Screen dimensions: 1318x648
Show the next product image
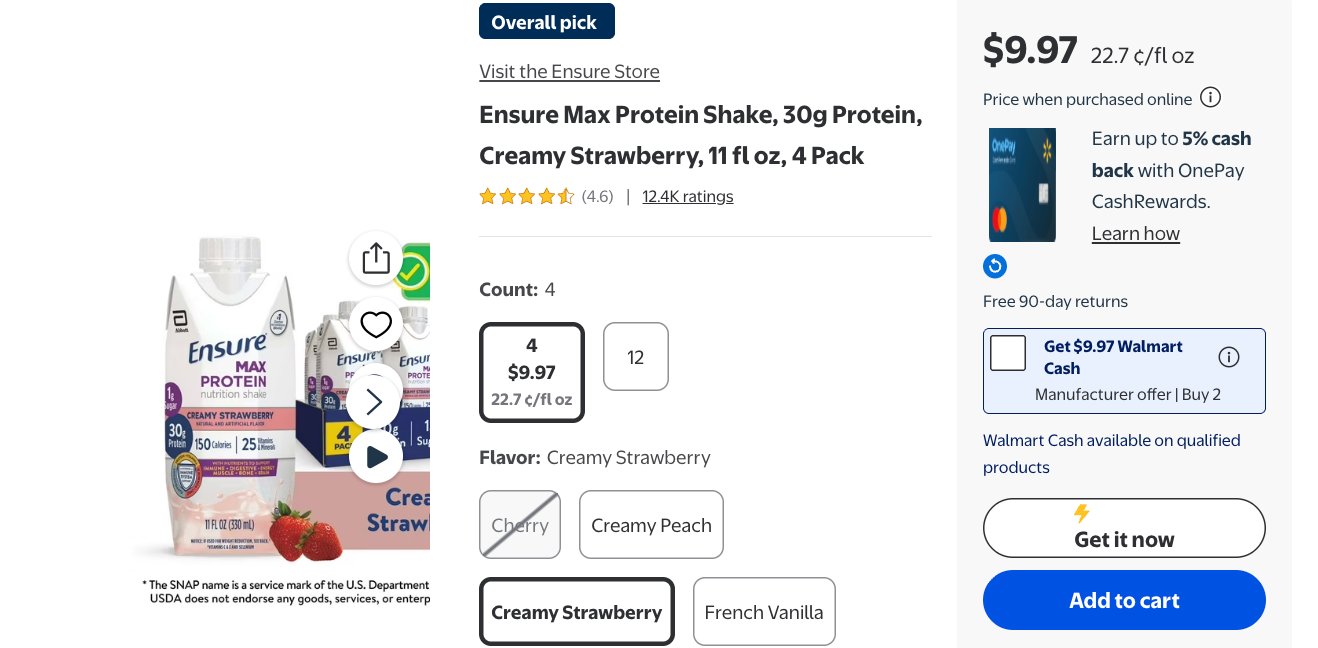[x=373, y=400]
